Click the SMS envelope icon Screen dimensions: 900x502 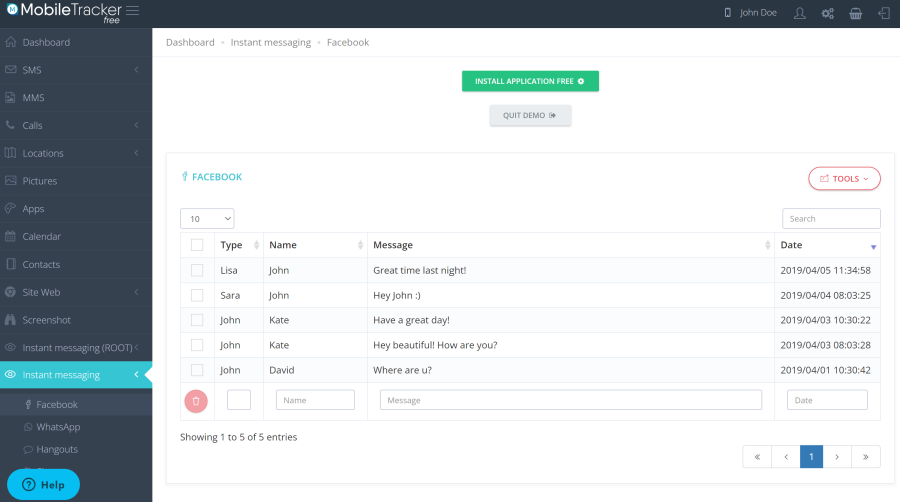pyautogui.click(x=10, y=69)
